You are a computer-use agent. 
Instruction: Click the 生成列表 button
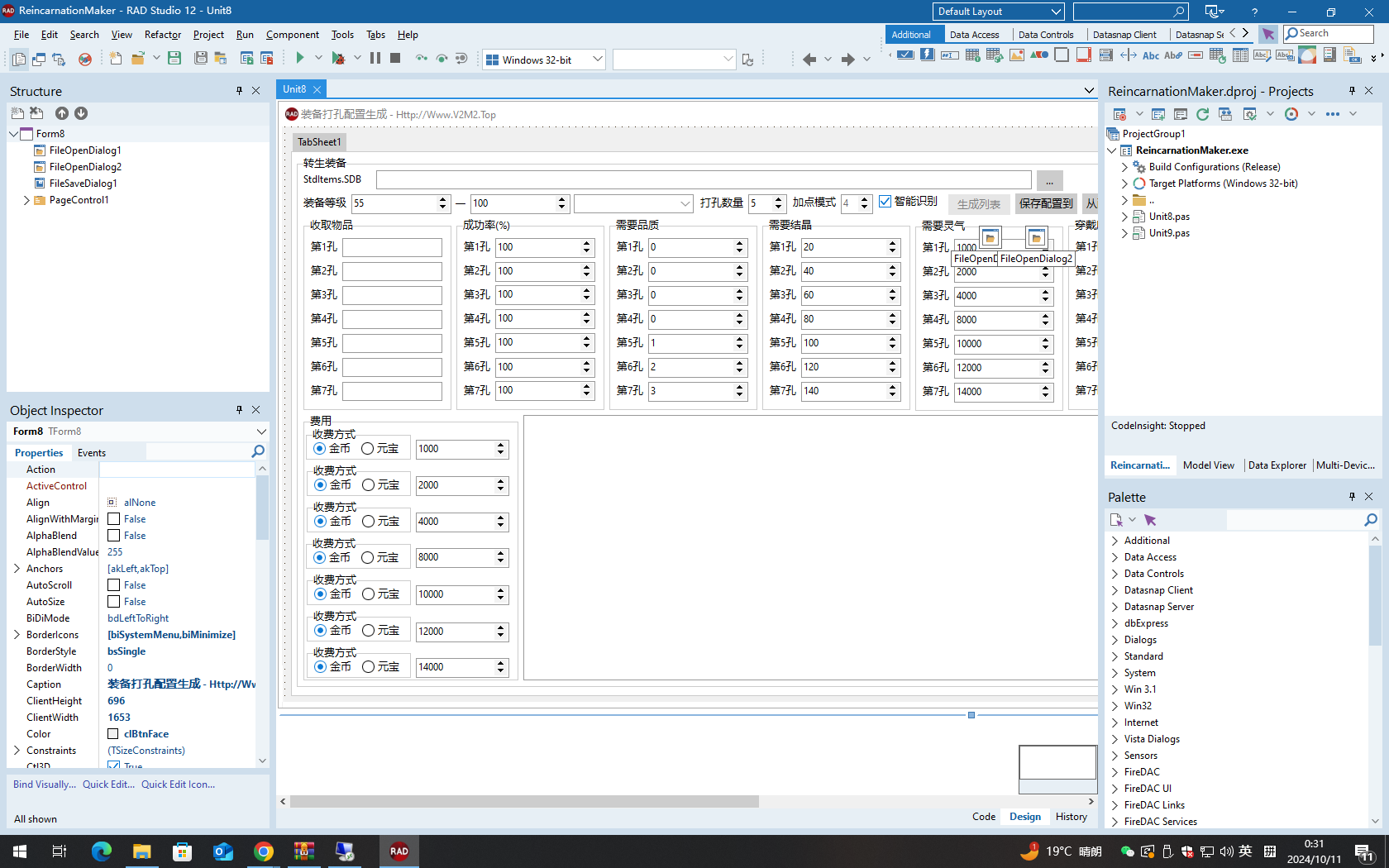[x=979, y=203]
